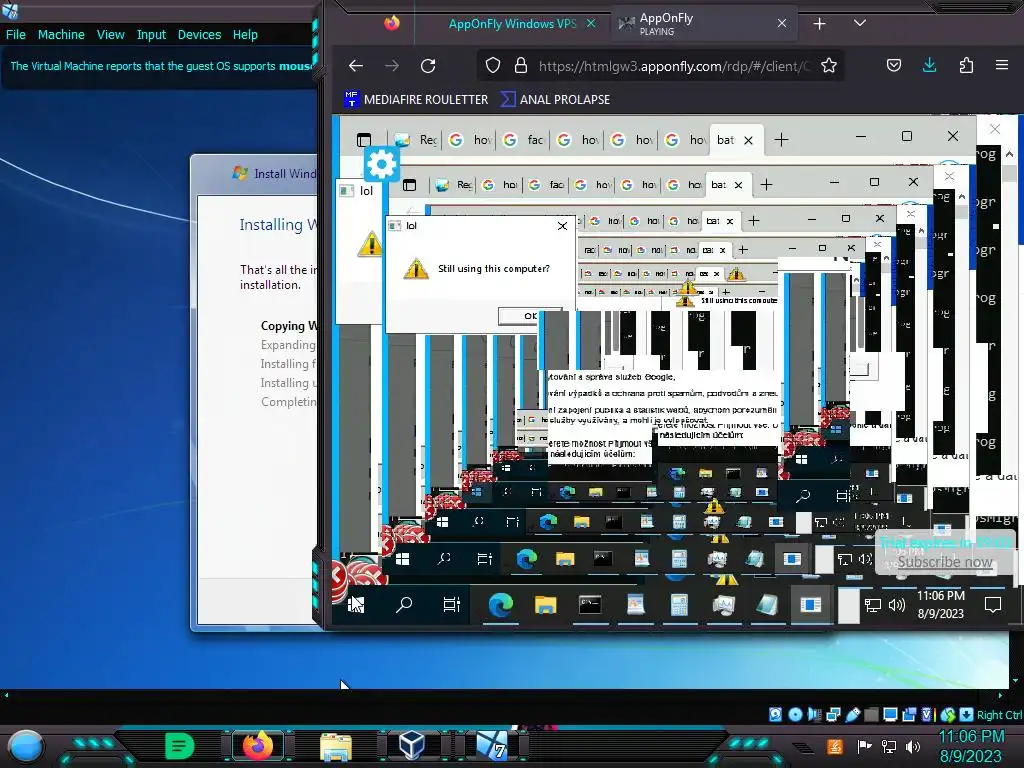
Task: Go forward in Firefox
Action: 392,66
